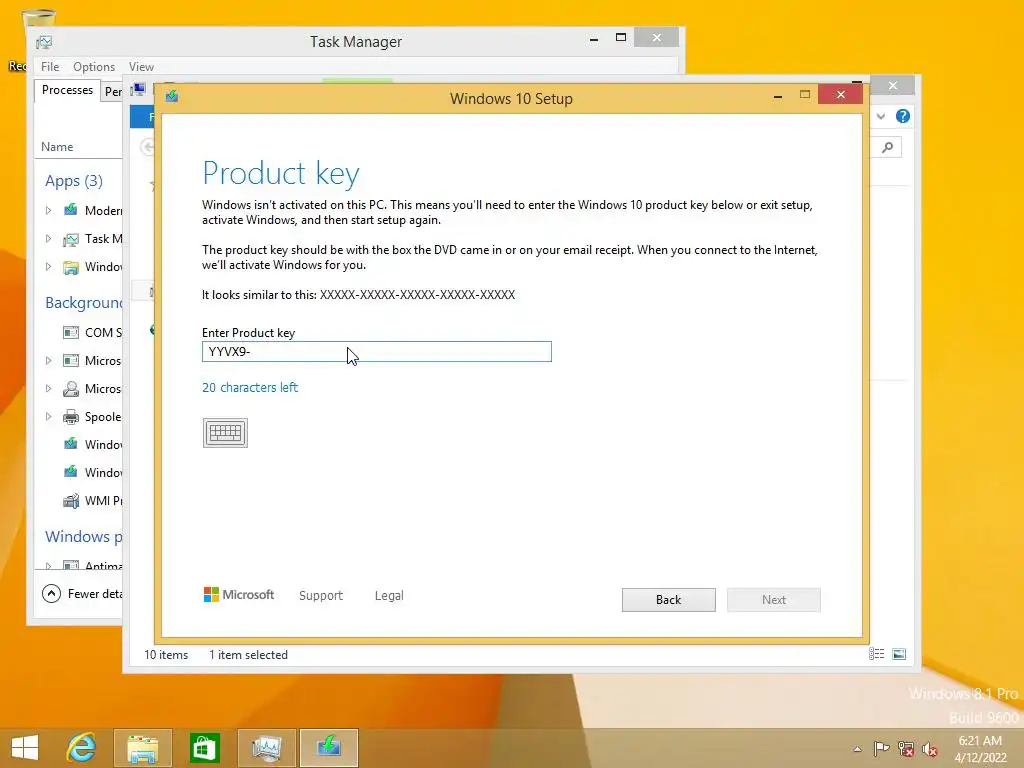Viewport: 1024px width, 768px height.
Task: Switch to details view in File Explorer
Action: point(876,654)
